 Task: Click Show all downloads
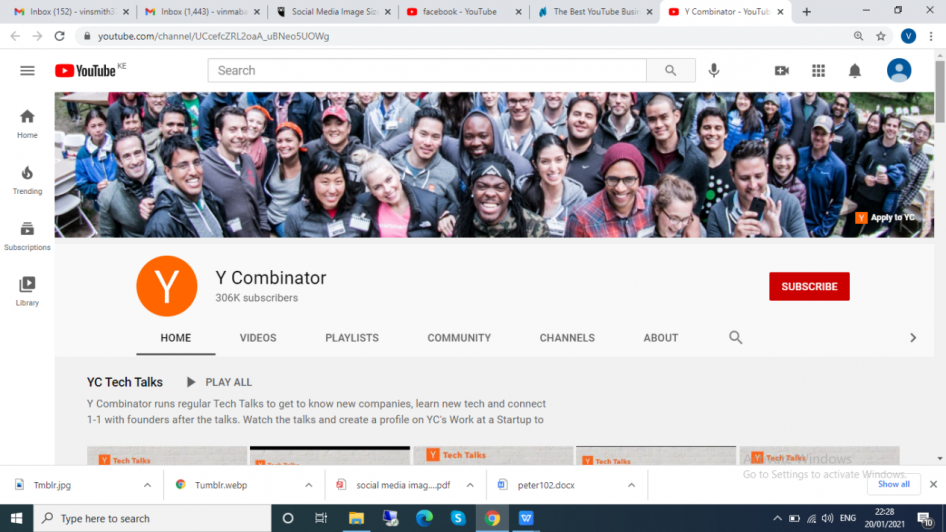[894, 484]
